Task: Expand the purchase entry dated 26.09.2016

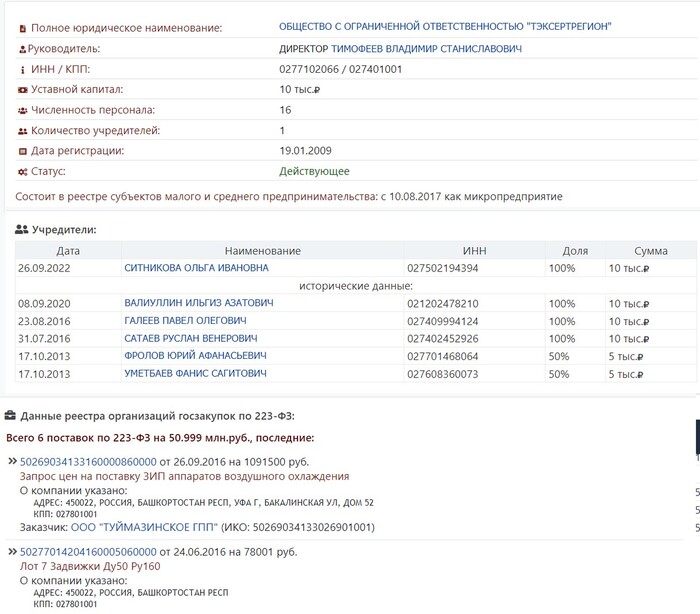Action: (12, 462)
